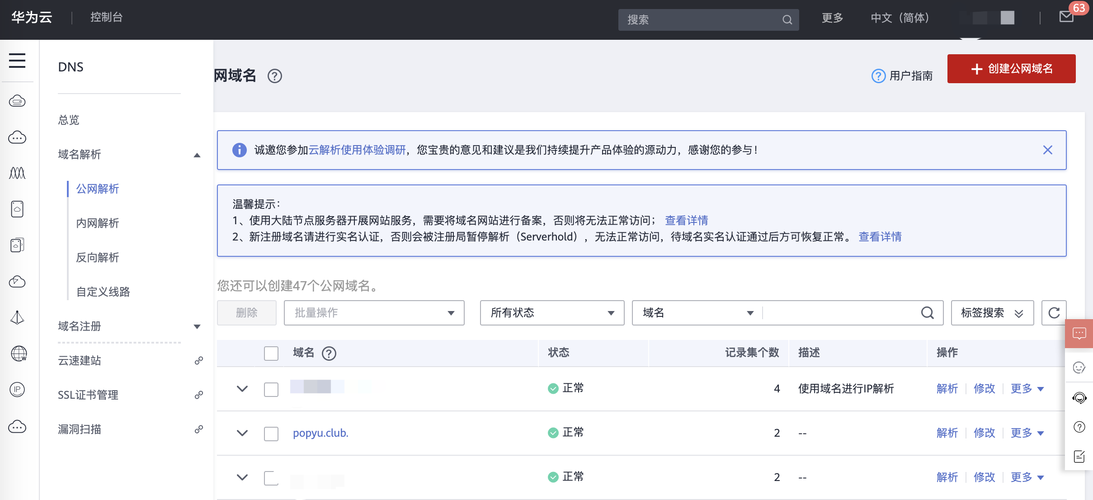Expand first domain row with chevron
Image resolution: width=1093 pixels, height=500 pixels.
(242, 389)
